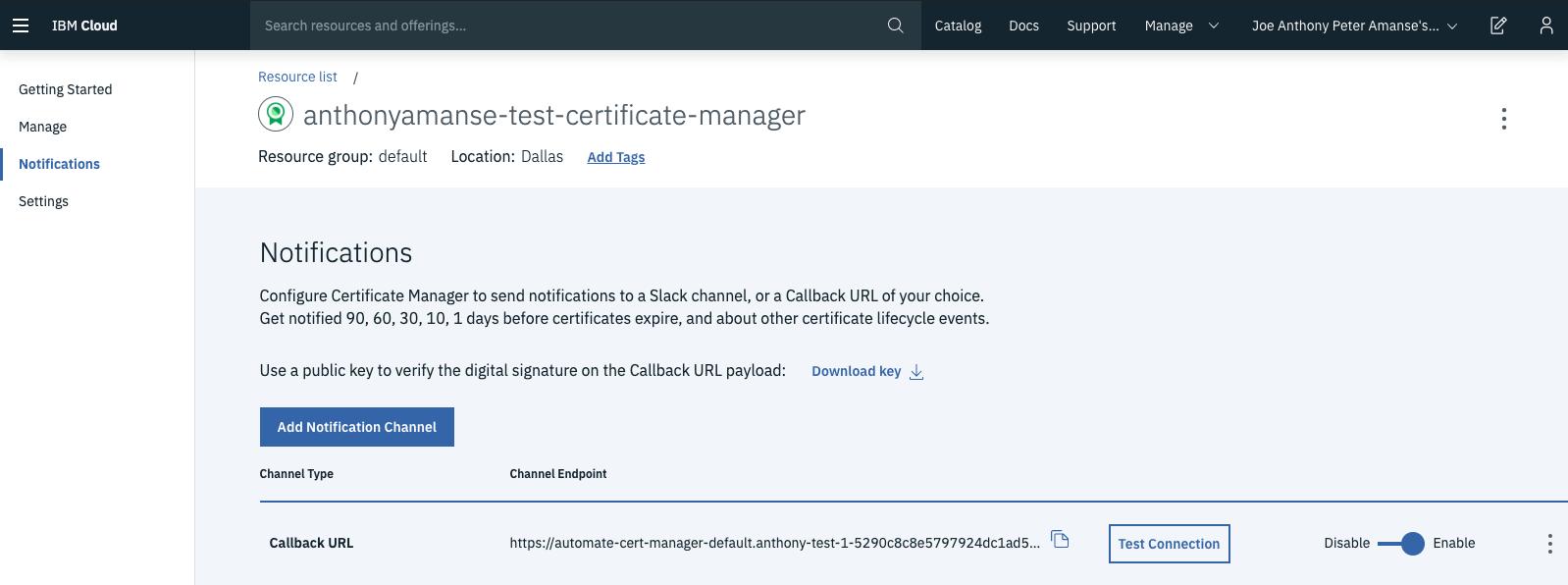The width and height of the screenshot is (1568, 585).
Task: Toggle the Callback URL channel enable switch
Action: pyautogui.click(x=1401, y=544)
